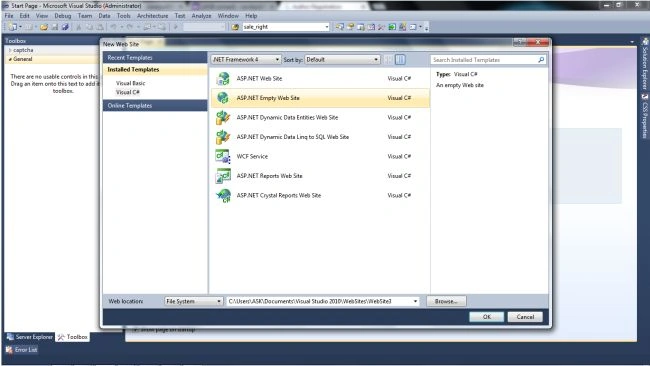Click the New Project toolbar icon
The image size is (650, 366).
click(x=12, y=27)
